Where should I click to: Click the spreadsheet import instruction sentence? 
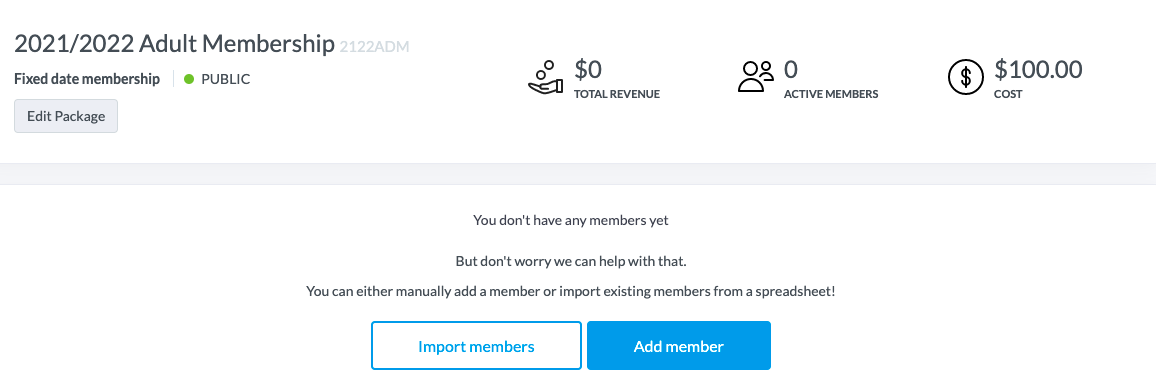tap(571, 291)
